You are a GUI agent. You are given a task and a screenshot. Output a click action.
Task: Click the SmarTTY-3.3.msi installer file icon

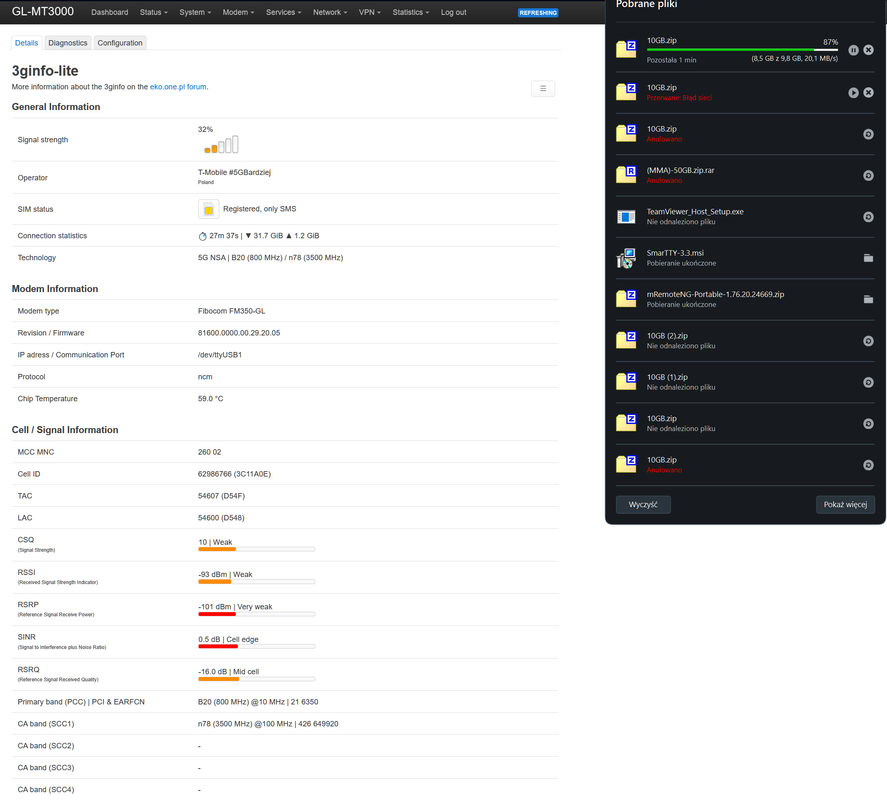click(626, 259)
